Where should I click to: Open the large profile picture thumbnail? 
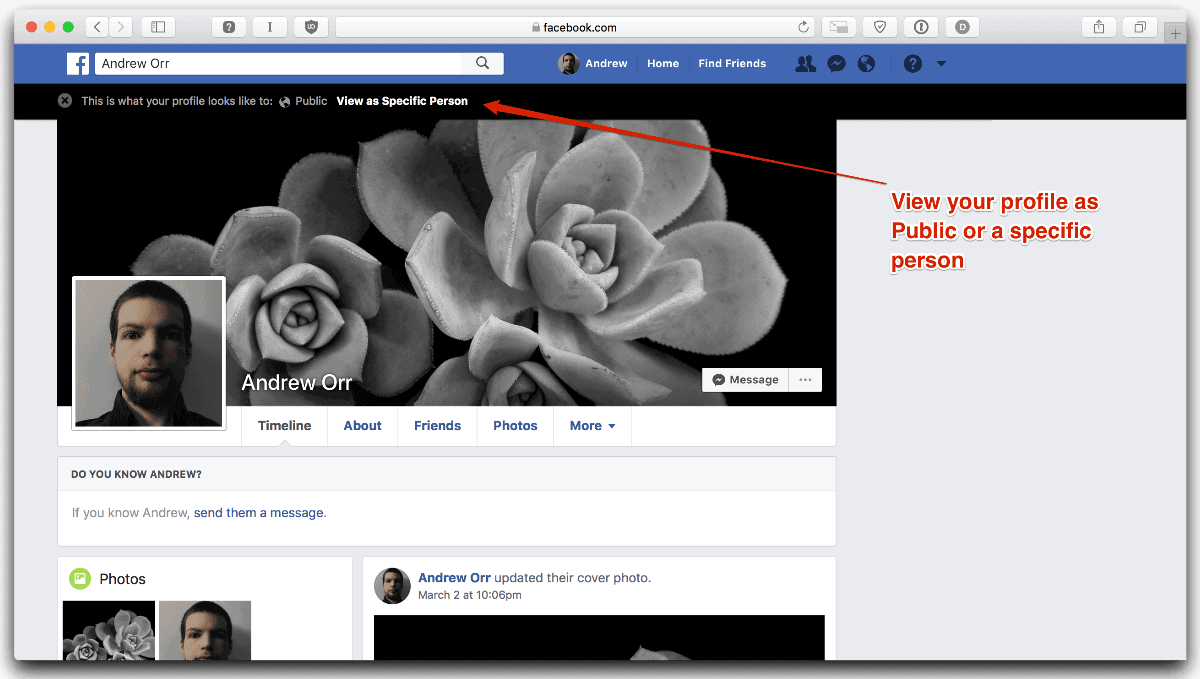point(149,353)
